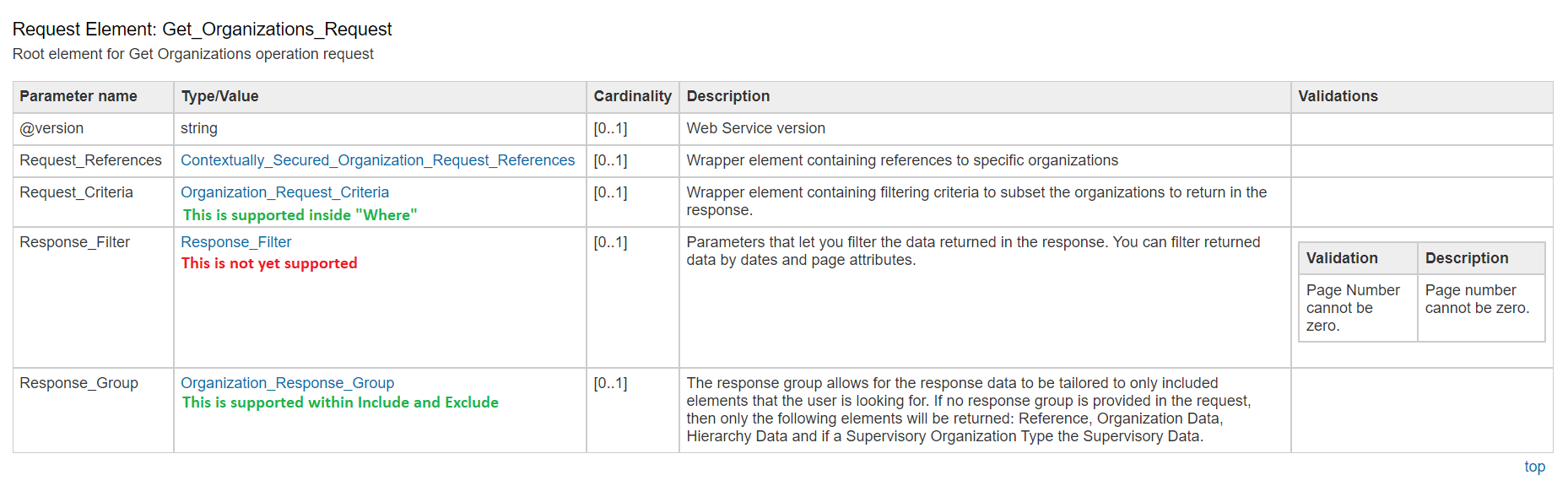Image resolution: width=1568 pixels, height=486 pixels.
Task: Click the "Request Element: Get_Organizations_Request" heading
Action: (x=202, y=30)
